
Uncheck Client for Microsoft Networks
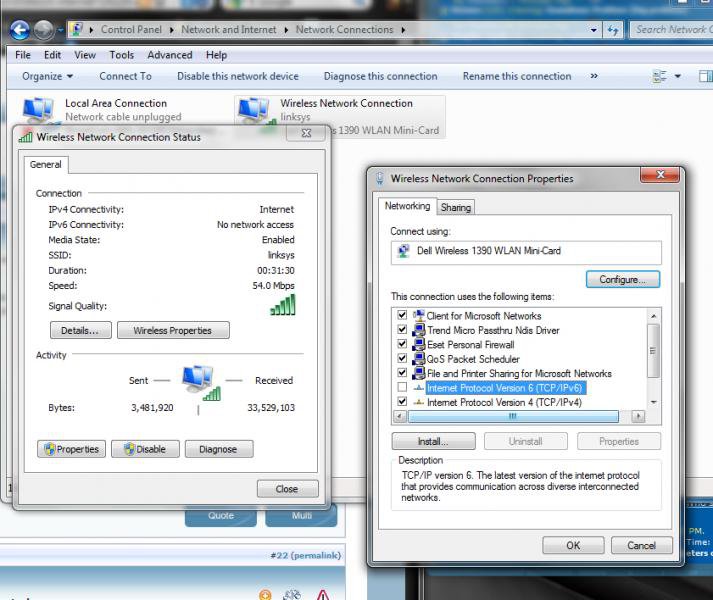[x=402, y=315]
